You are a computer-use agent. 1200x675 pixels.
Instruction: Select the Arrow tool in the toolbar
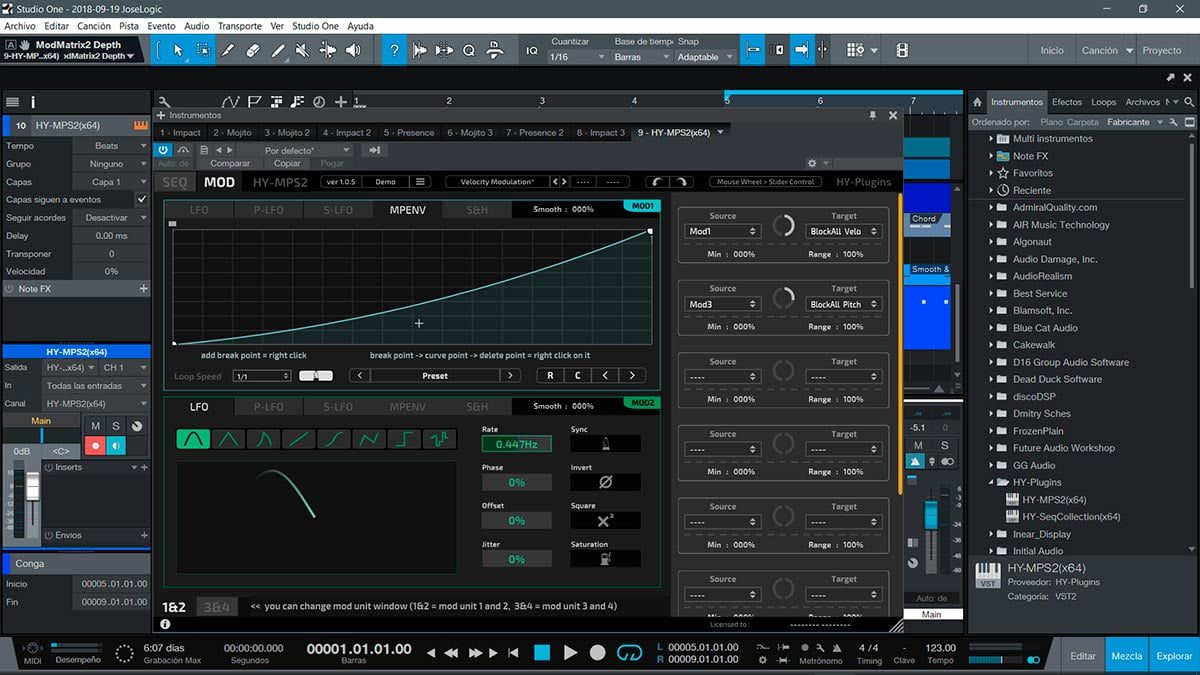coord(178,50)
